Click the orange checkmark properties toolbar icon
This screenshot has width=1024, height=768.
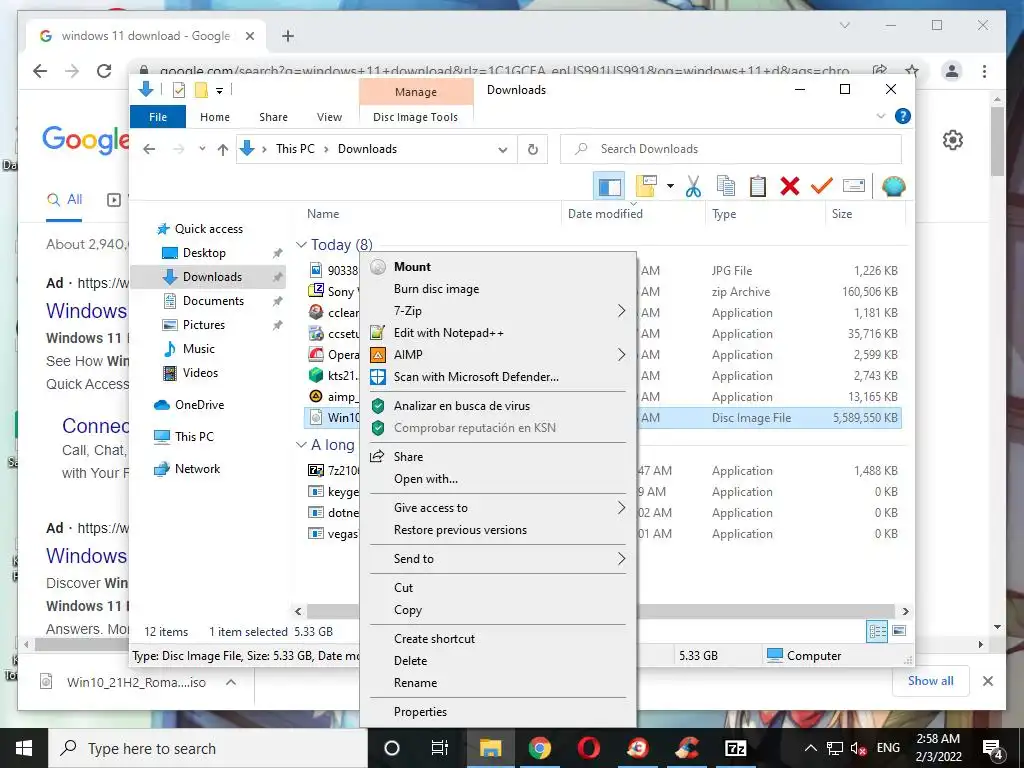pos(822,187)
